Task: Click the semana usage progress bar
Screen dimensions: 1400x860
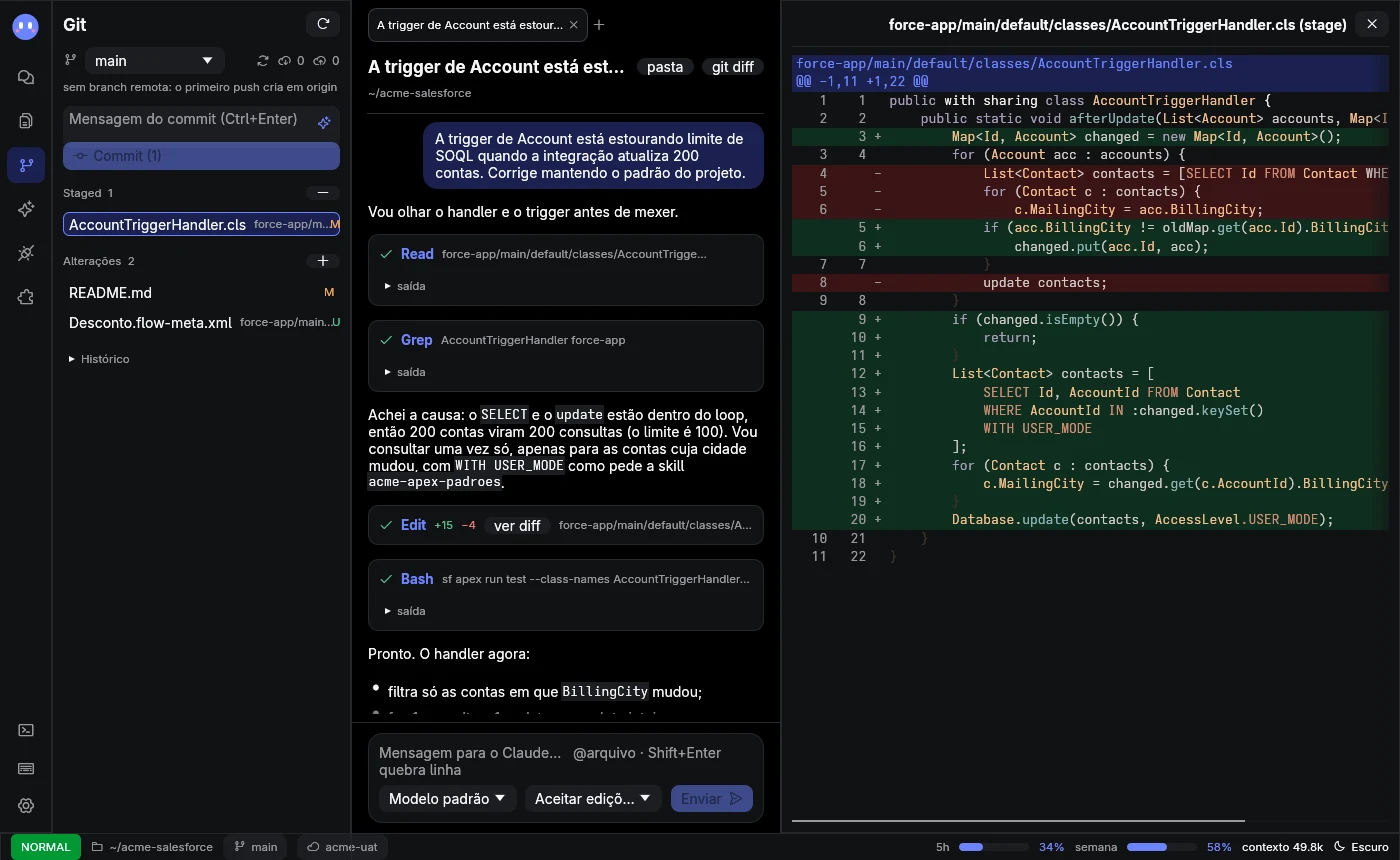Action: pyautogui.click(x=1160, y=847)
